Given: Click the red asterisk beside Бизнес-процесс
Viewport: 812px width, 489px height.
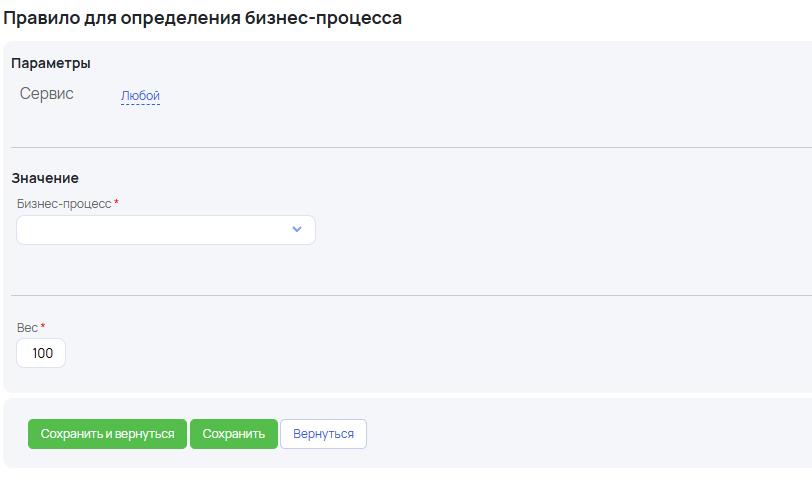Looking at the screenshot, I should (116, 203).
